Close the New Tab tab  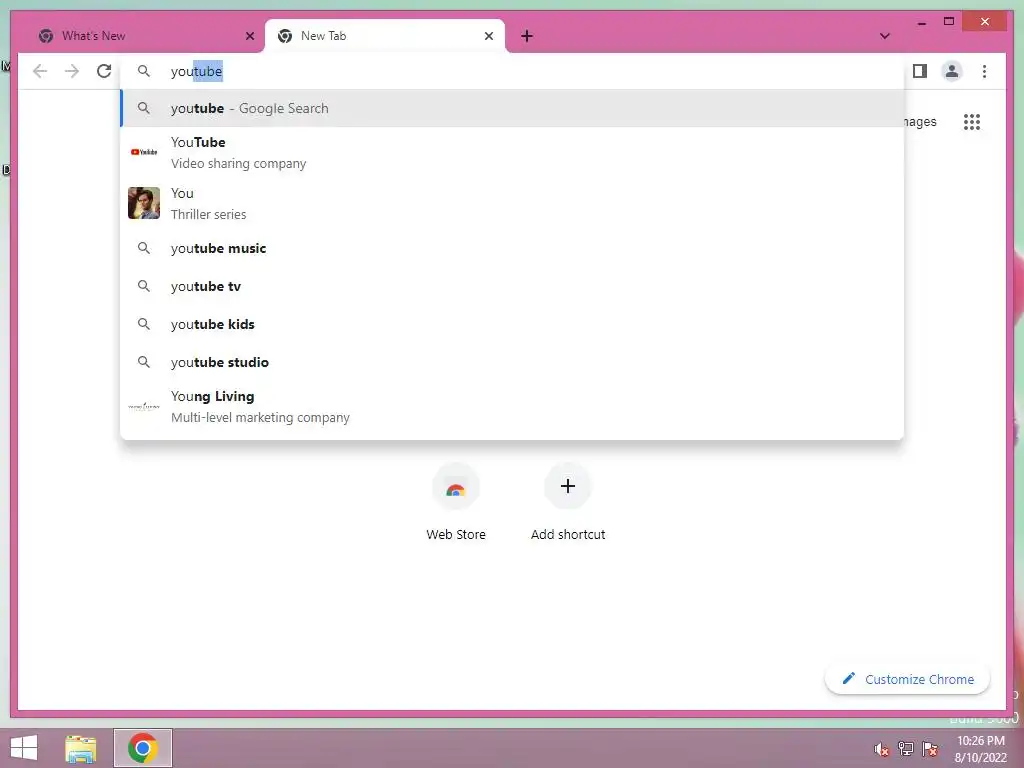coord(488,36)
